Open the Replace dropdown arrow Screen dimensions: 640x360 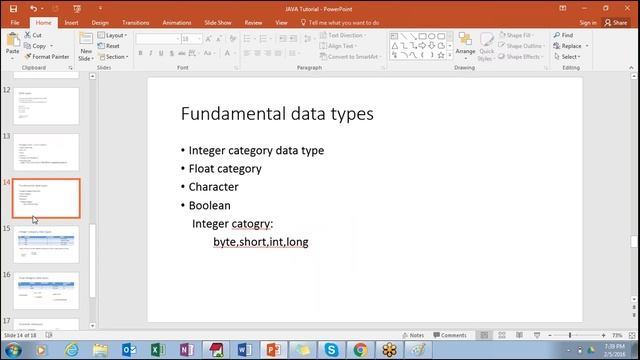tap(587, 46)
